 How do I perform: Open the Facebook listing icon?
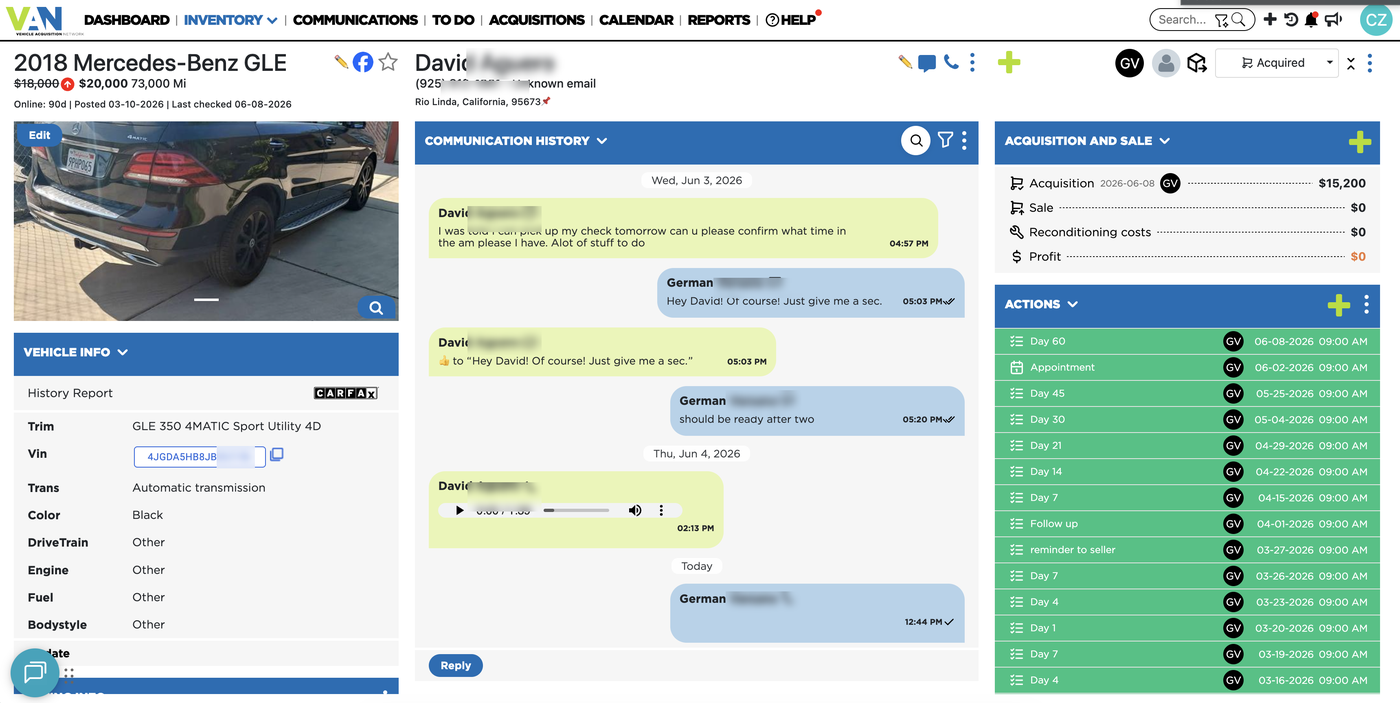click(363, 62)
